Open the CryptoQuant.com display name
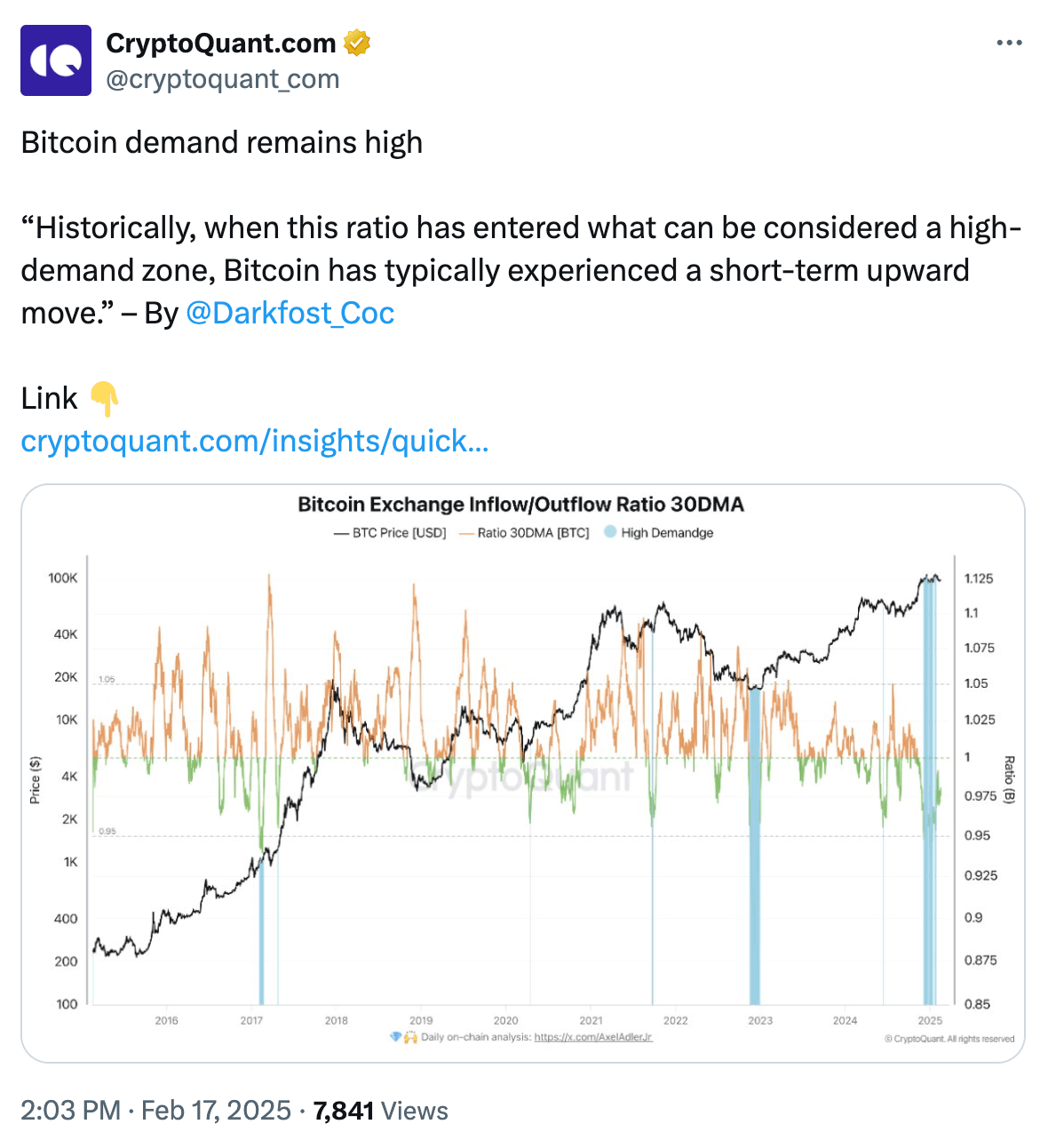Screen dimensions: 1048x1148 [220, 43]
